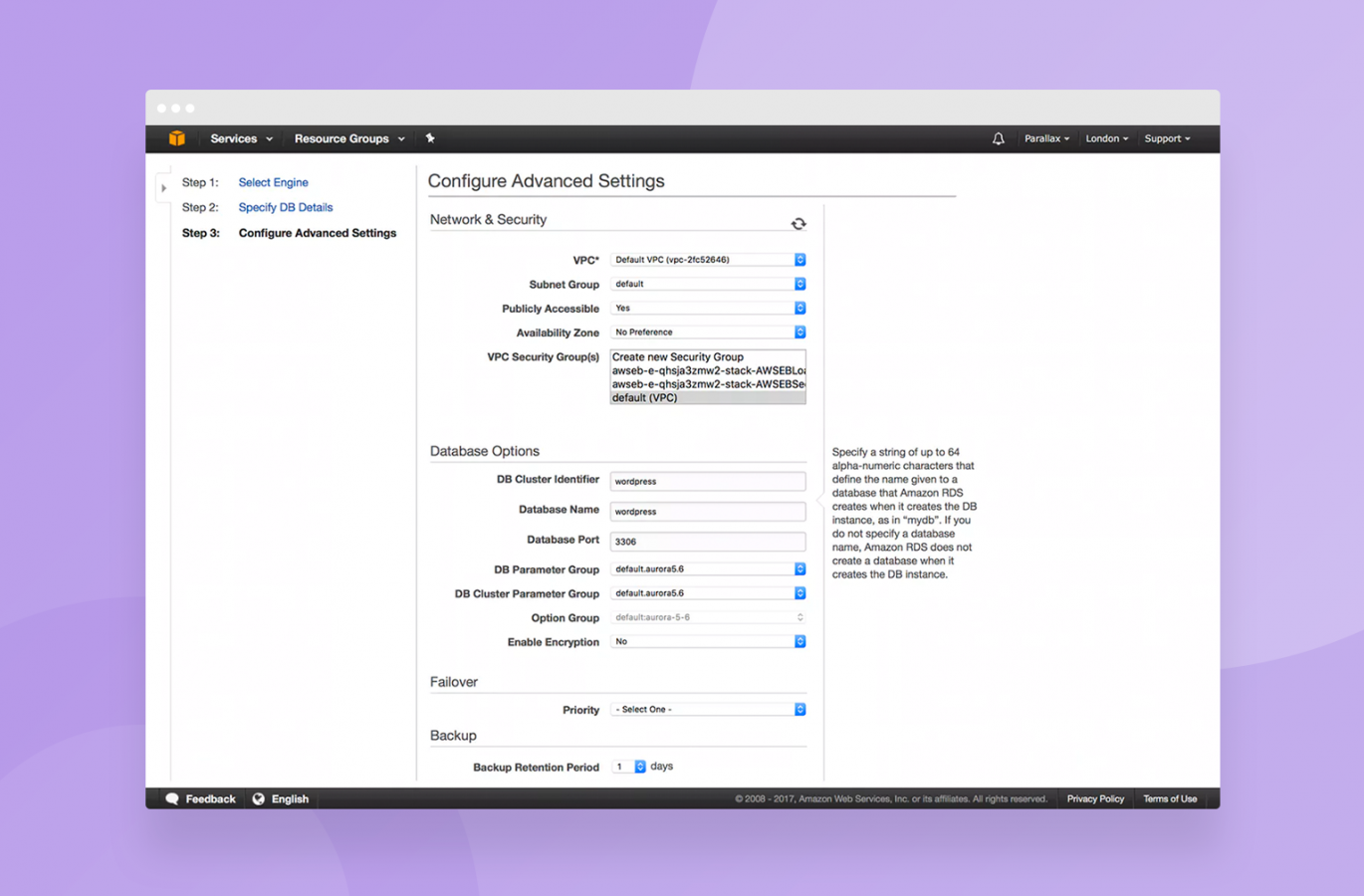Click the English language selector
1364x896 pixels.
pyautogui.click(x=281, y=798)
